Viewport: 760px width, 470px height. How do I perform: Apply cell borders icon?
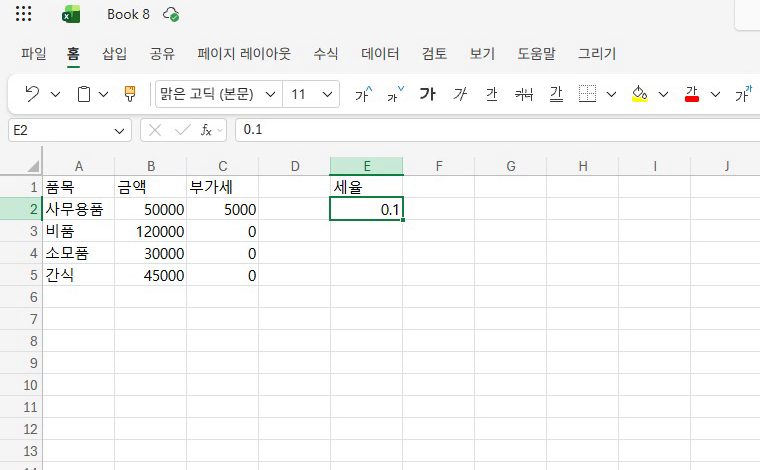coord(587,94)
